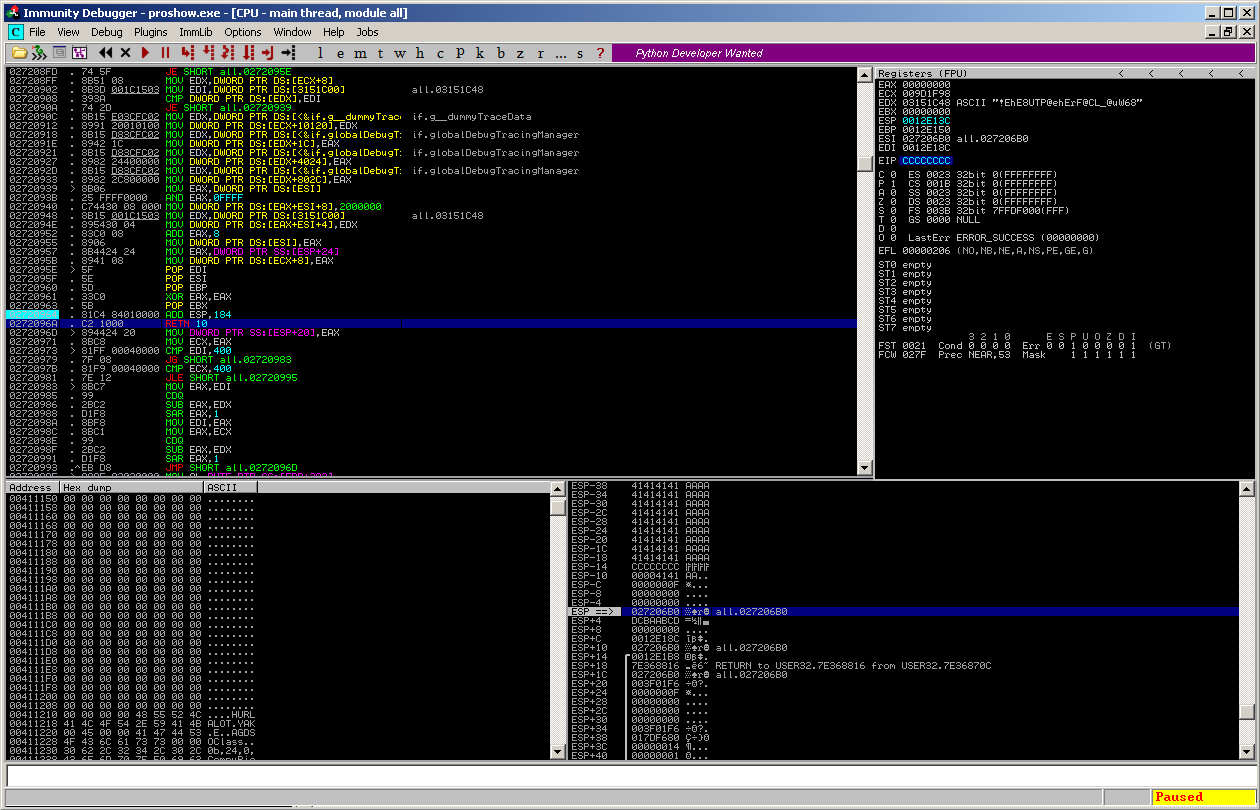Click disassembly pane scrollbar up arrow
The width and height of the screenshot is (1260, 810).
pyautogui.click(x=865, y=74)
